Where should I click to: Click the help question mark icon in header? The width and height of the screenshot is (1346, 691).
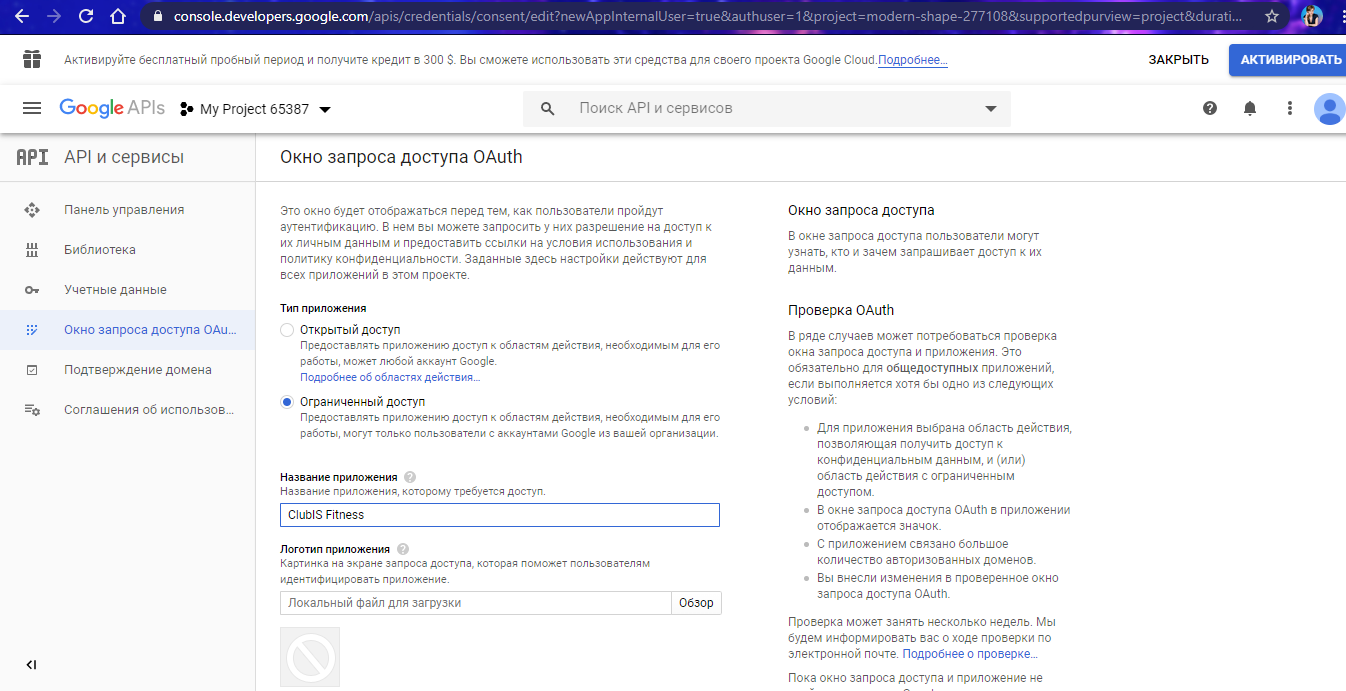1210,108
